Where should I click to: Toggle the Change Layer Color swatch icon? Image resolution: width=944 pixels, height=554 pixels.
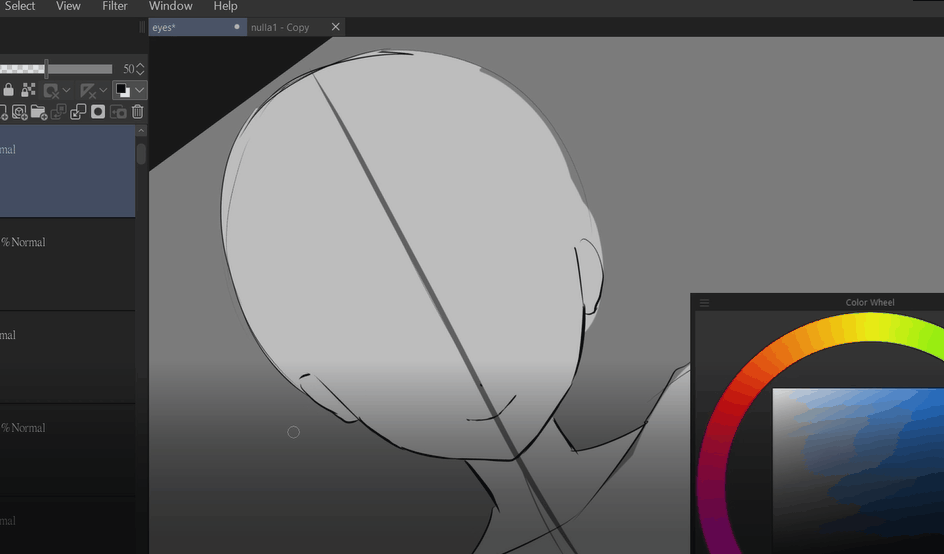(123, 90)
